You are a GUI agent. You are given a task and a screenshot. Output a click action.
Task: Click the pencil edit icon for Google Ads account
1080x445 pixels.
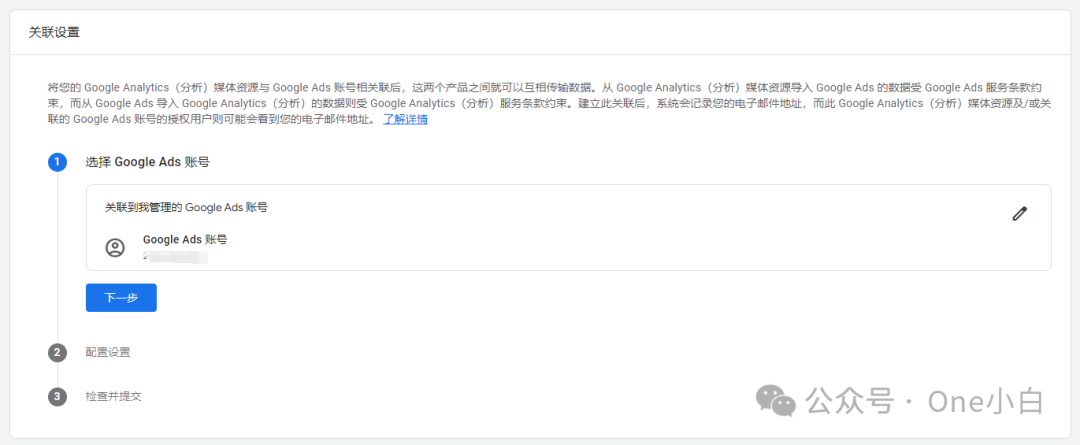coord(1019,214)
